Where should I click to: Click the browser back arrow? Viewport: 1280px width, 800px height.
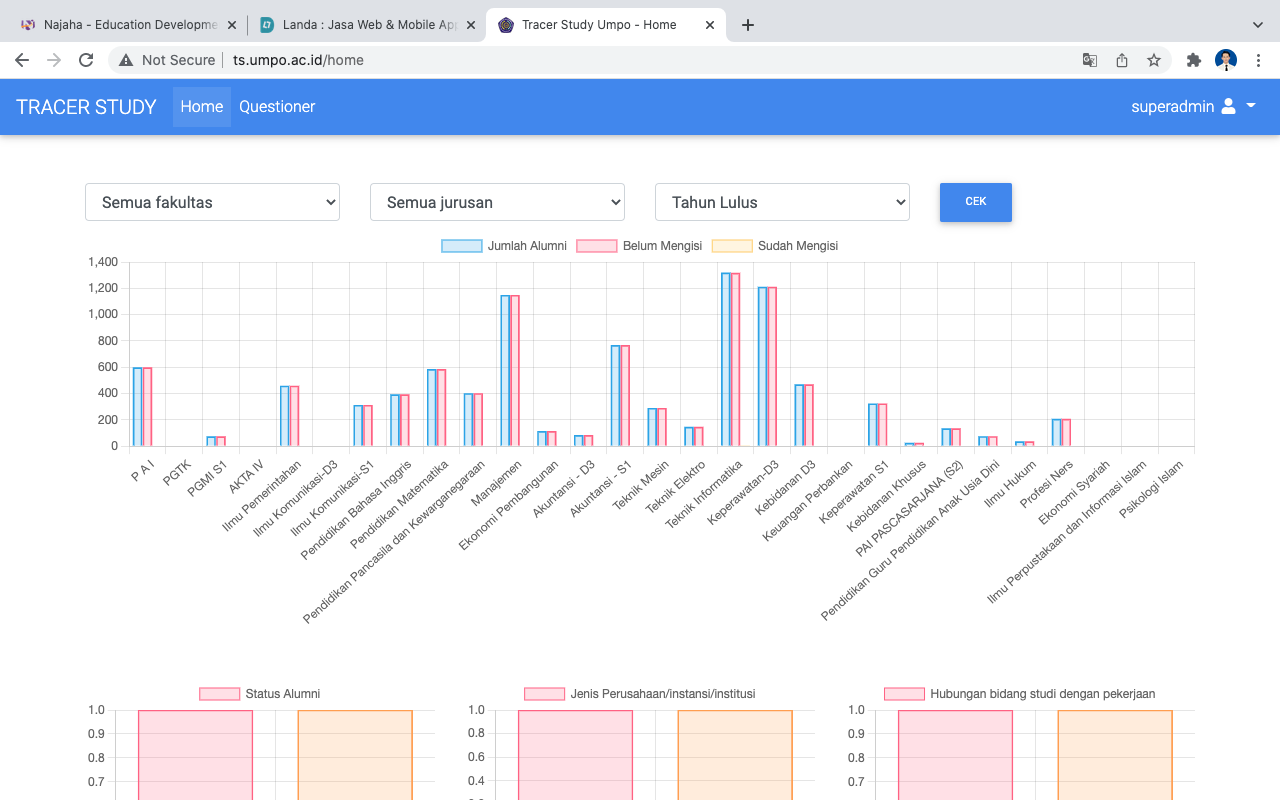(22, 60)
